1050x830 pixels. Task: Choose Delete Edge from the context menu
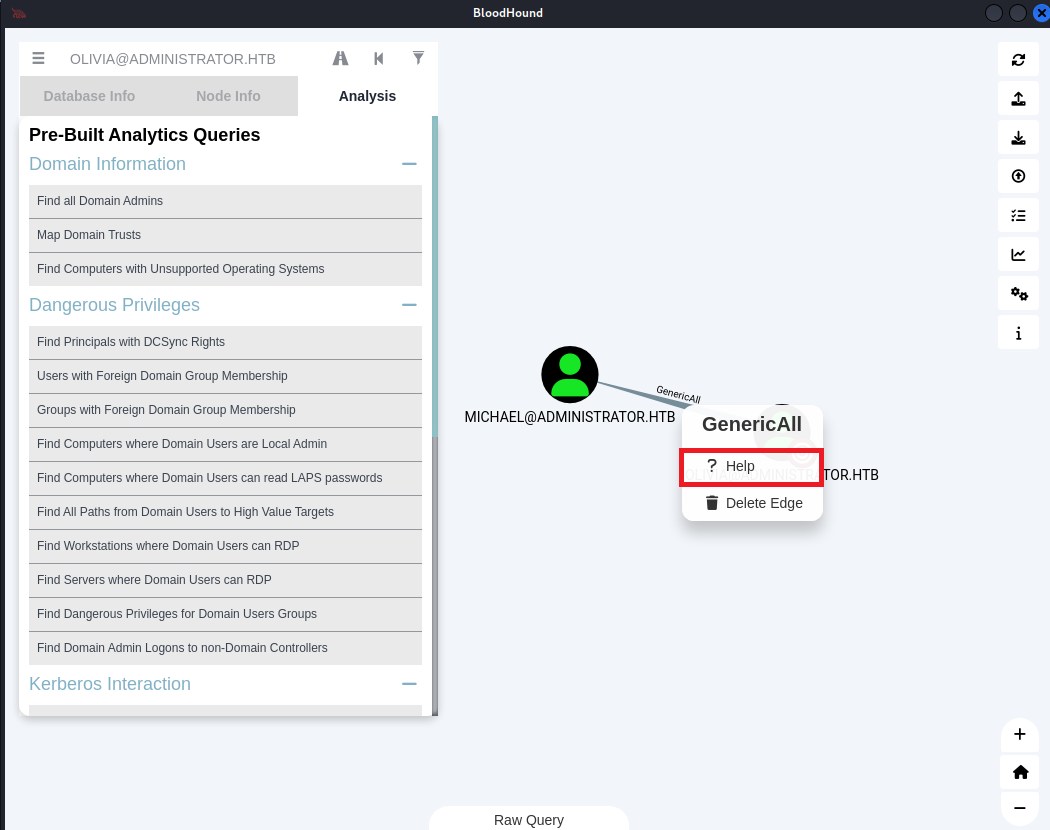click(x=752, y=503)
